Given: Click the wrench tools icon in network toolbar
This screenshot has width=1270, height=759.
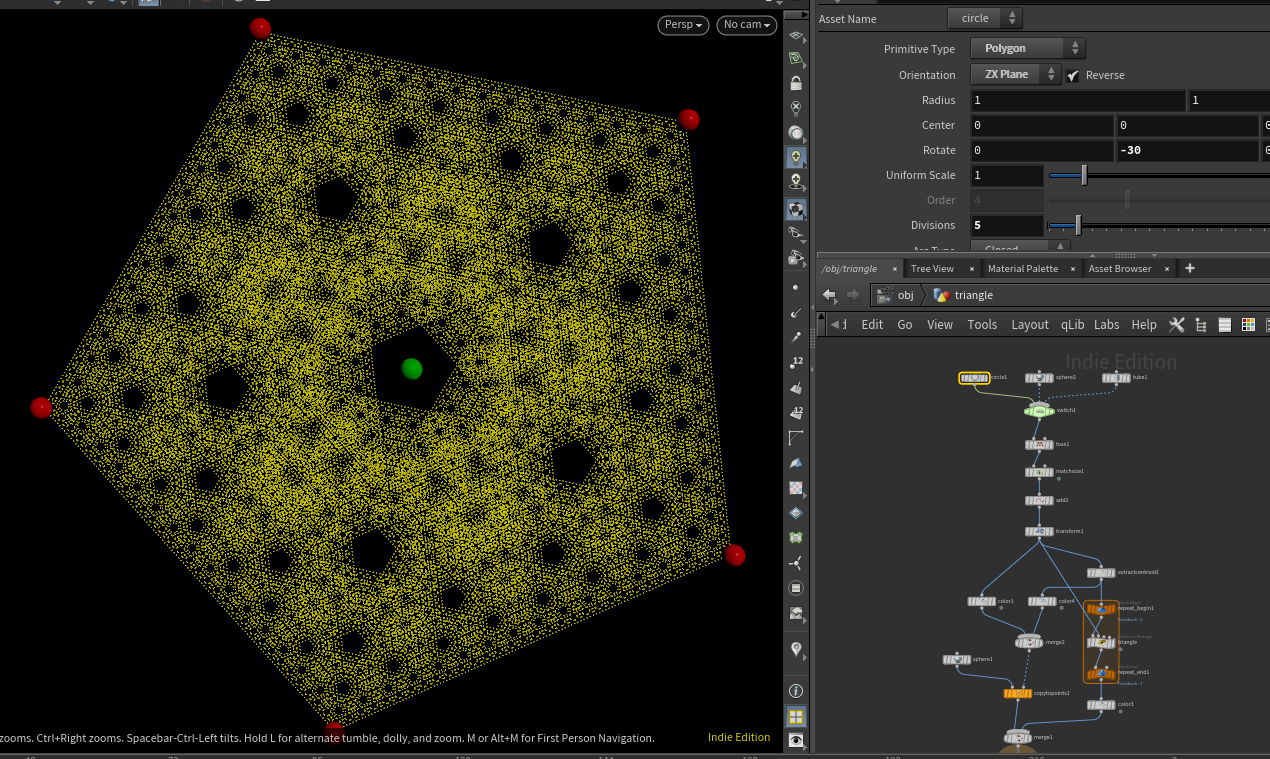Looking at the screenshot, I should coord(1176,325).
